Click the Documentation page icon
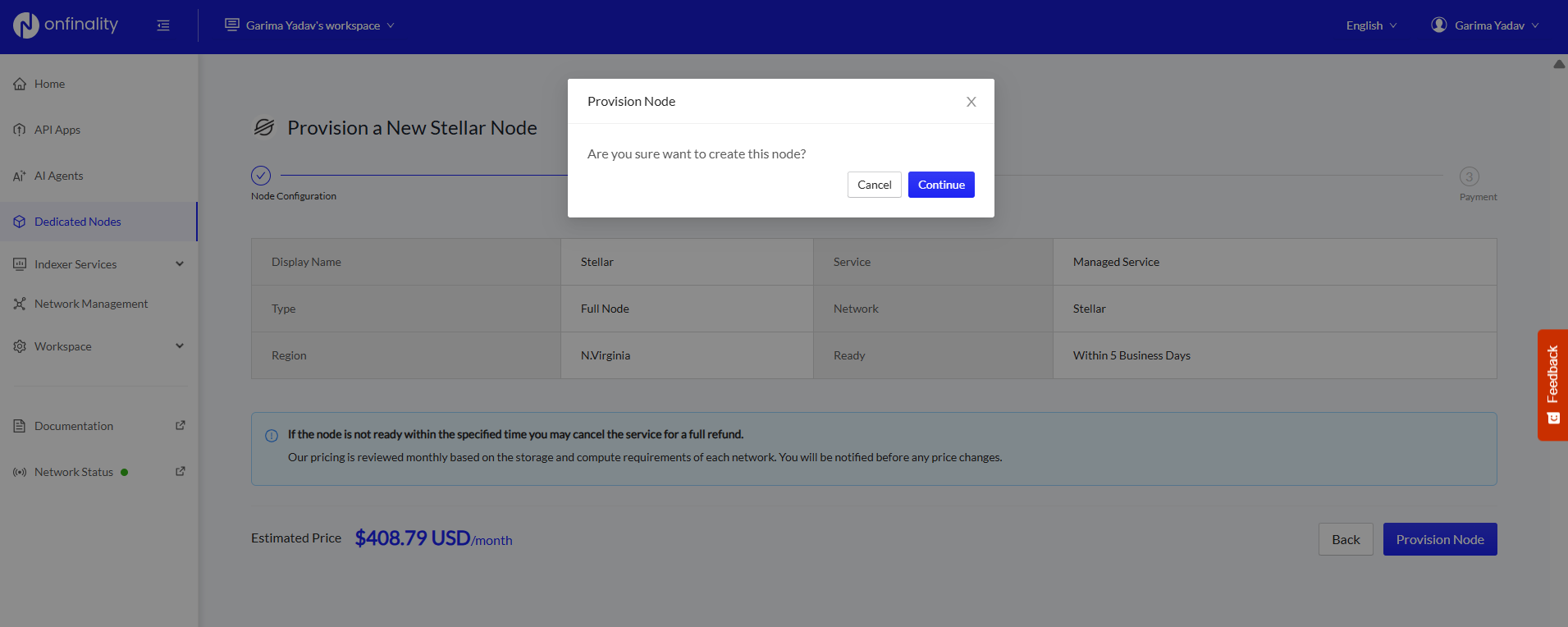 coord(20,426)
